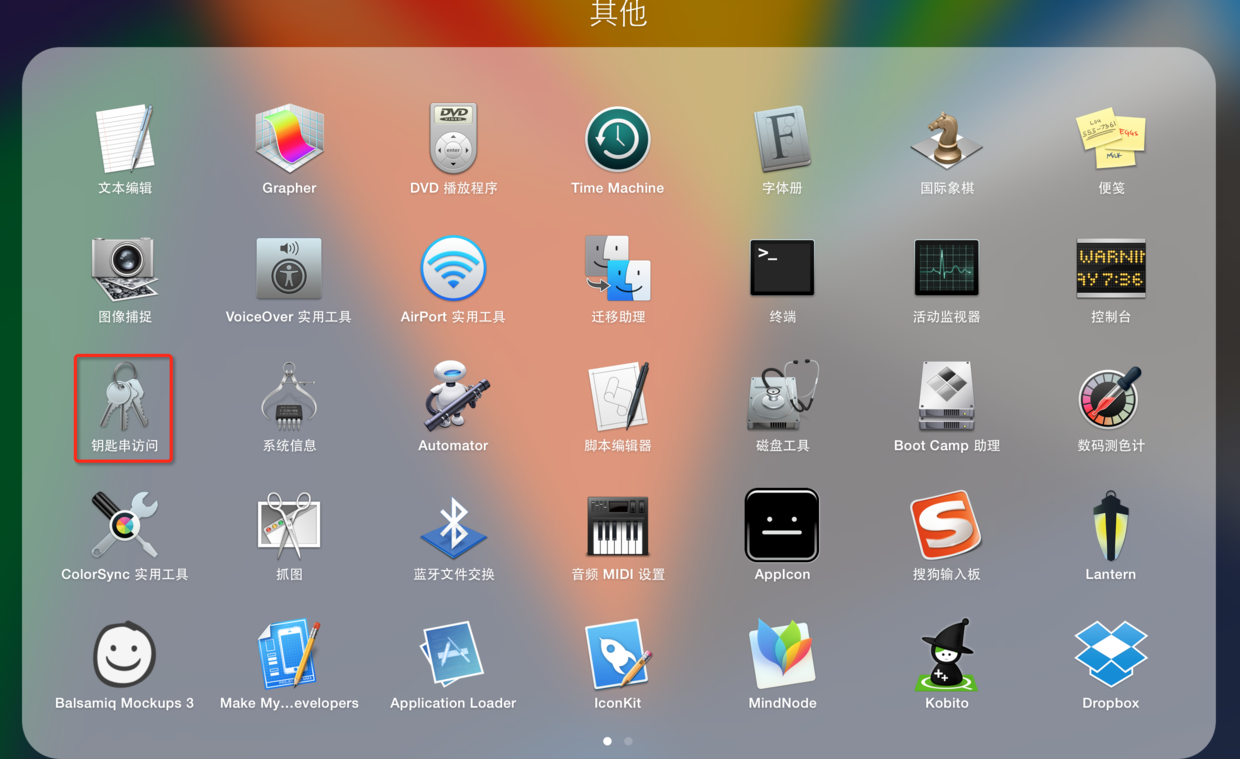This screenshot has width=1240, height=759.
Task: Launch 脚本编辑器 (Script Editor)
Action: (x=617, y=398)
